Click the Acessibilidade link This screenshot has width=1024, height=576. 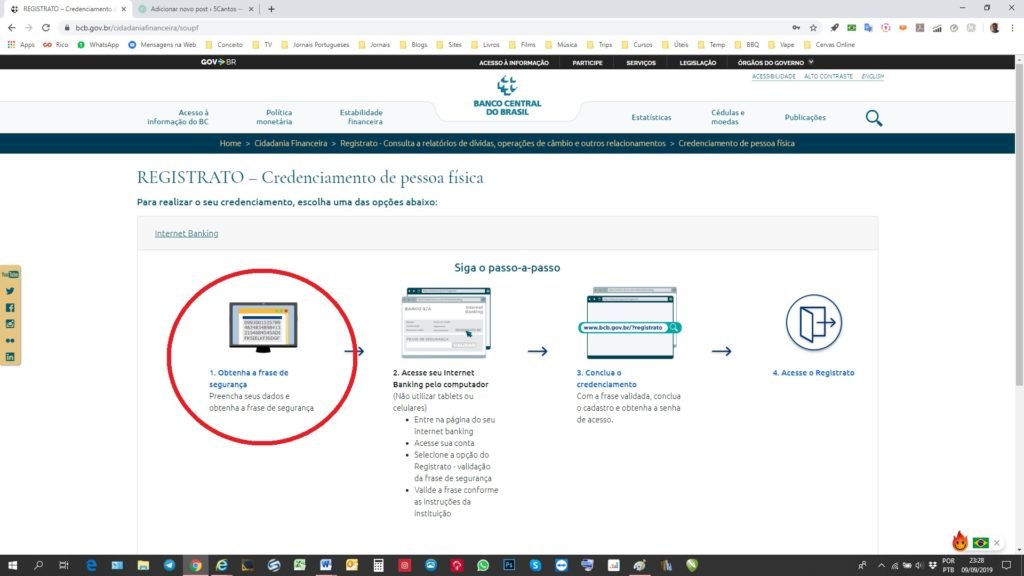[773, 76]
